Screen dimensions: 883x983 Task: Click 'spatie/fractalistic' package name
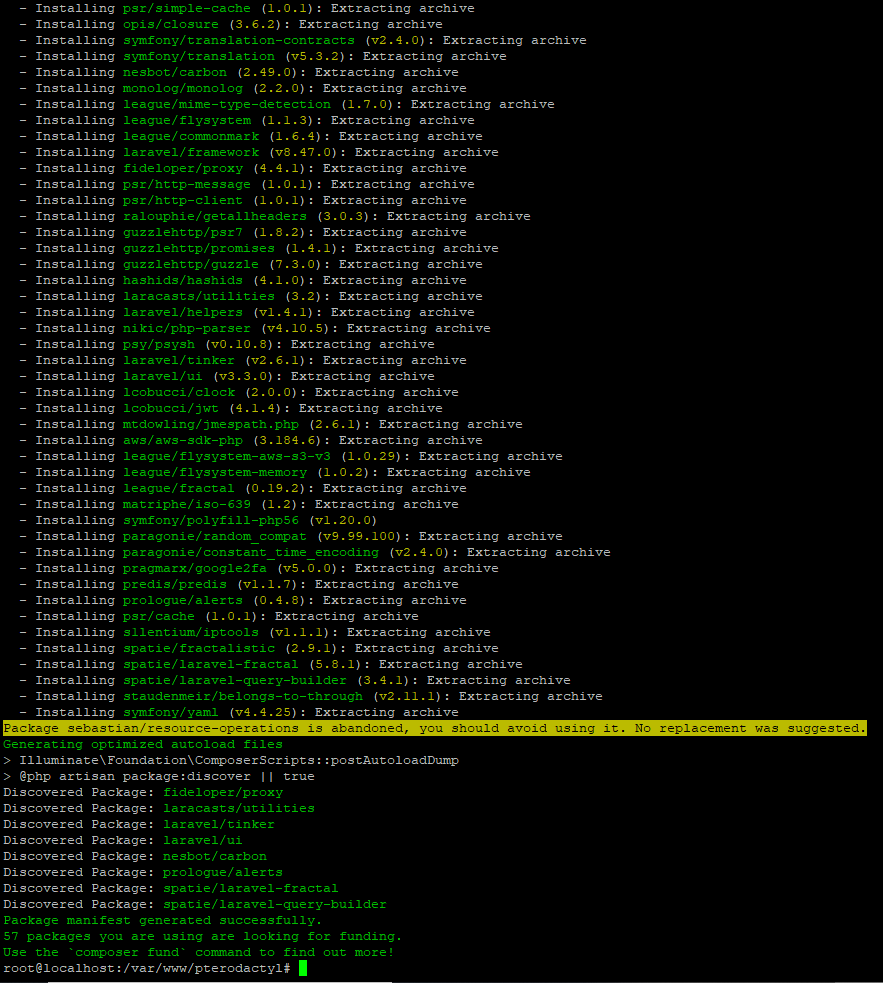click(x=198, y=648)
